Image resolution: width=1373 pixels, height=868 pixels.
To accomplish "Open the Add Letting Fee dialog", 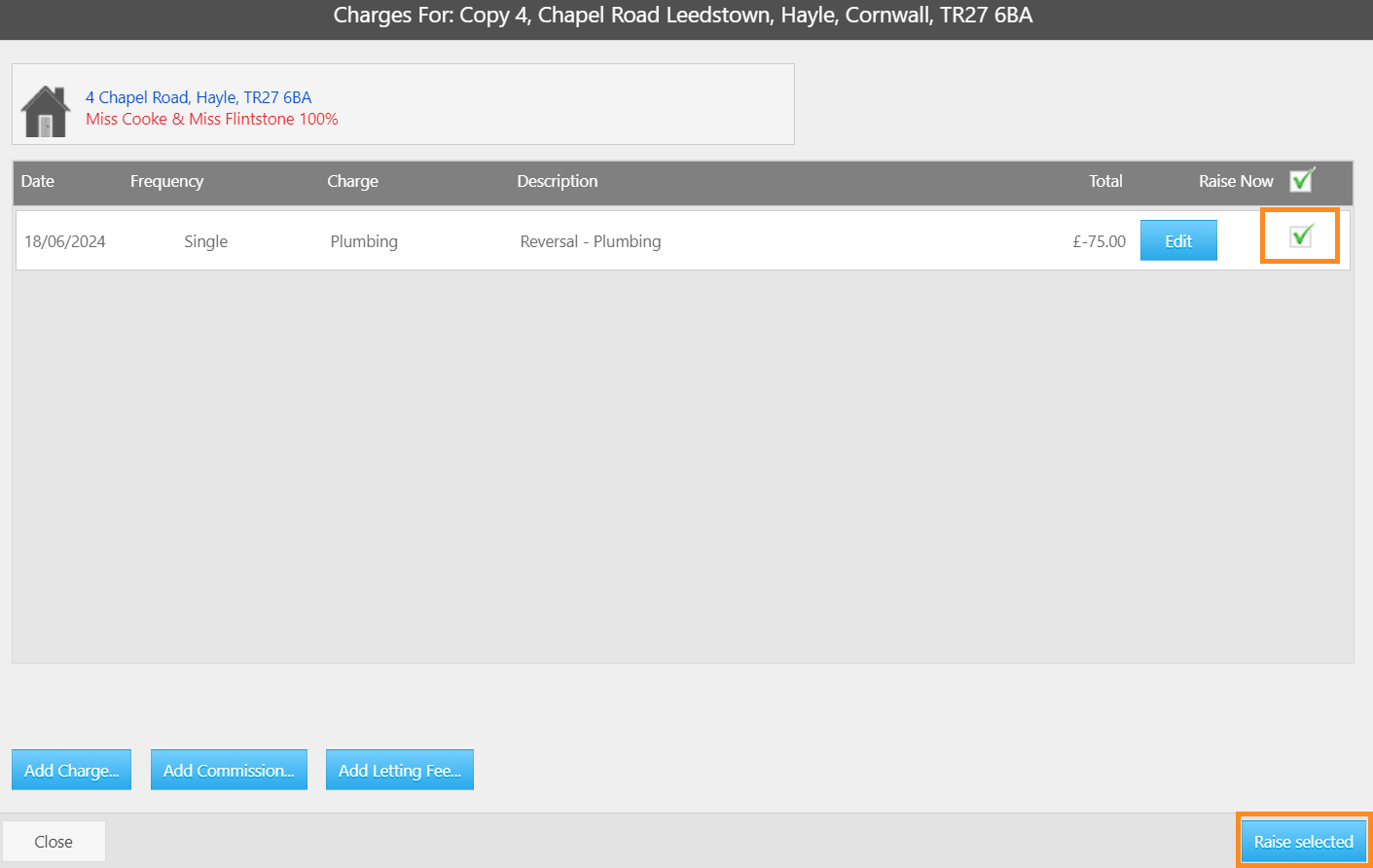I will point(400,770).
